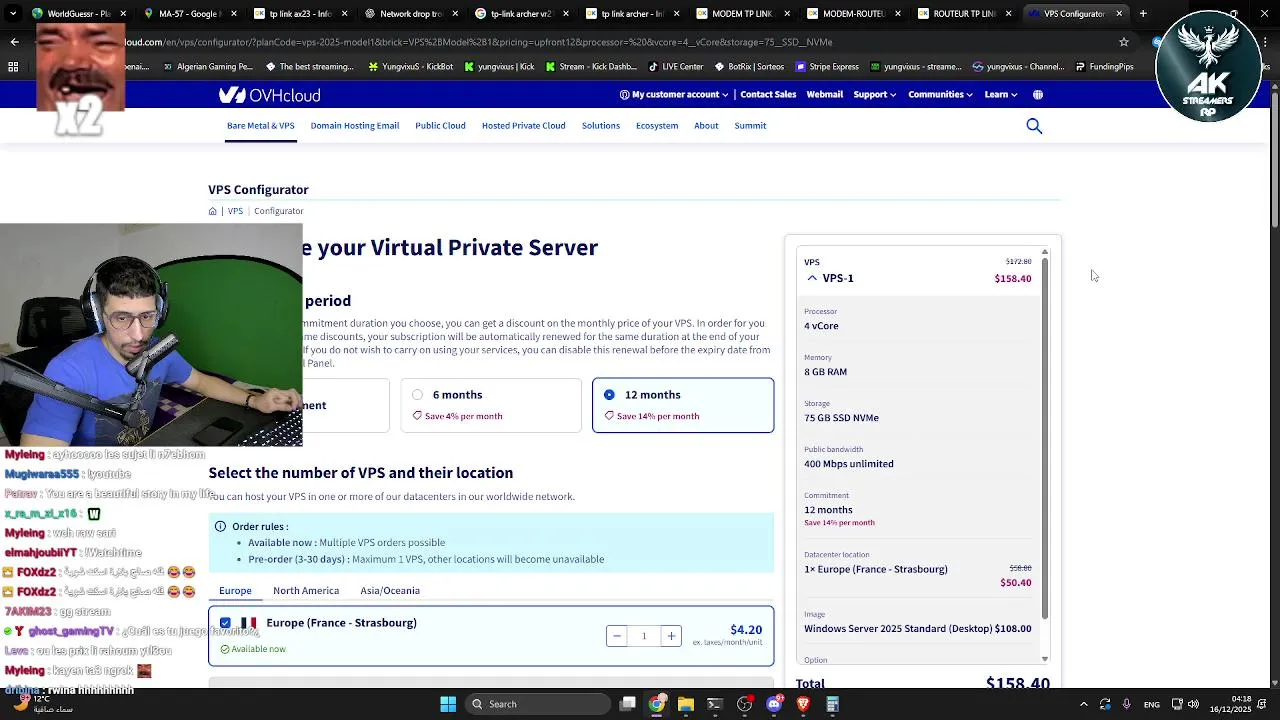Click the VPS quantity input field
Image resolution: width=1280 pixels, height=720 pixels.
[x=644, y=636]
